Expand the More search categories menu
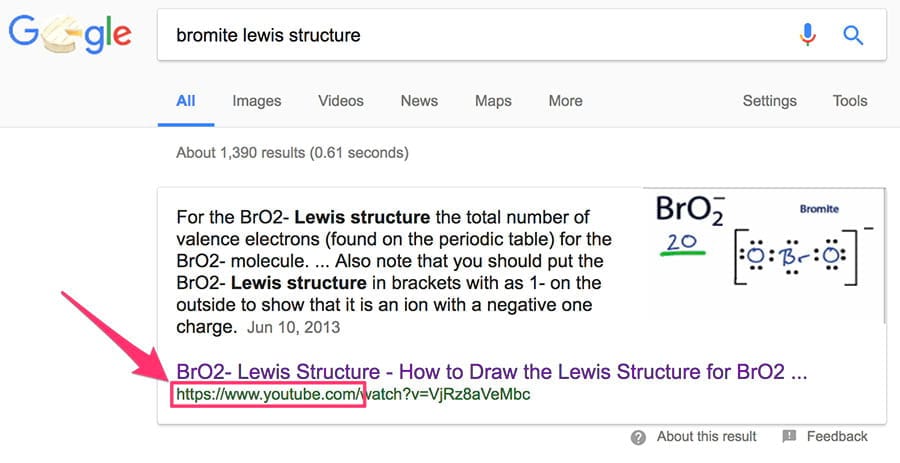This screenshot has width=900, height=463. [x=565, y=101]
